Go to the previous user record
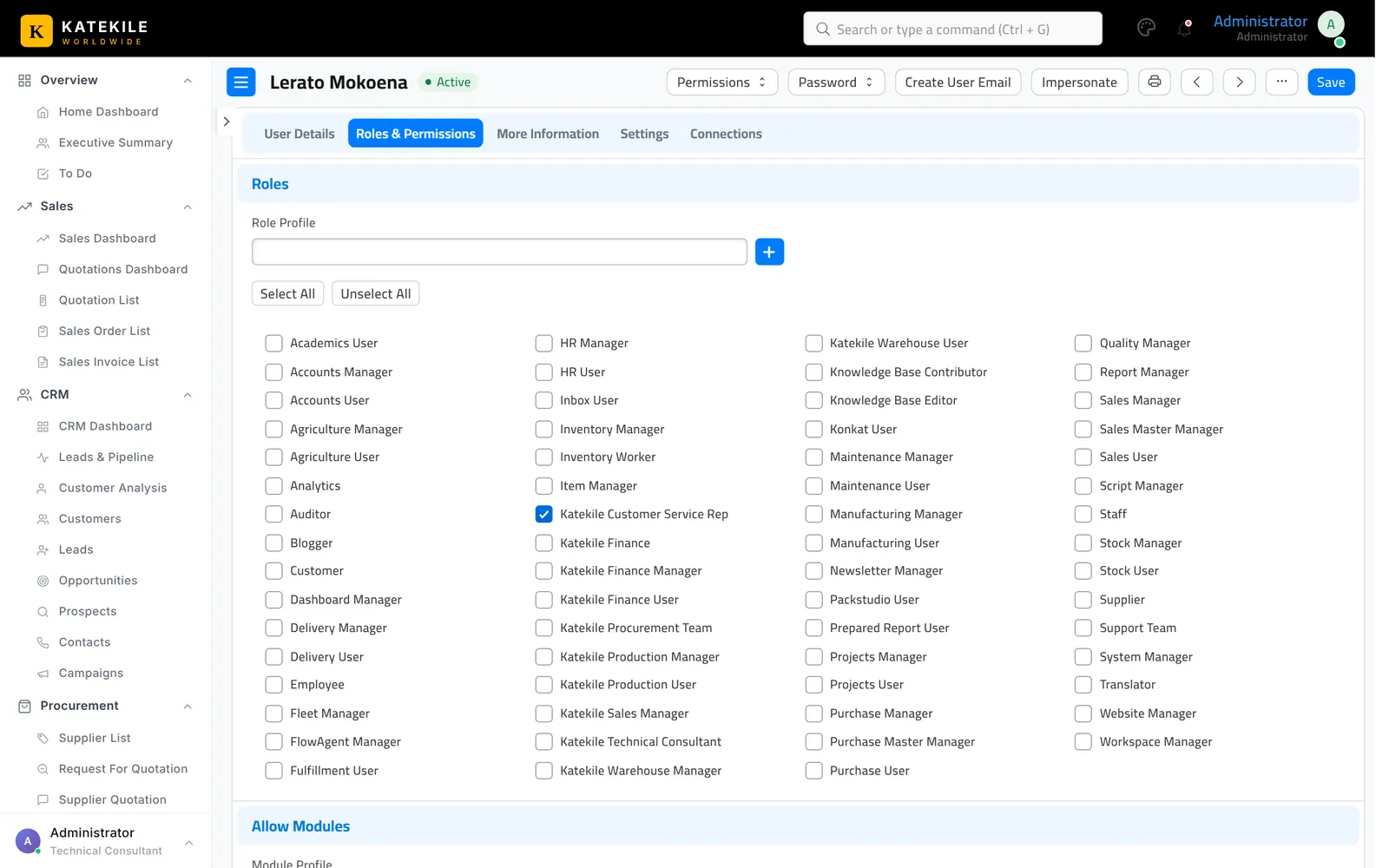The height and width of the screenshot is (868, 1389). tap(1196, 82)
